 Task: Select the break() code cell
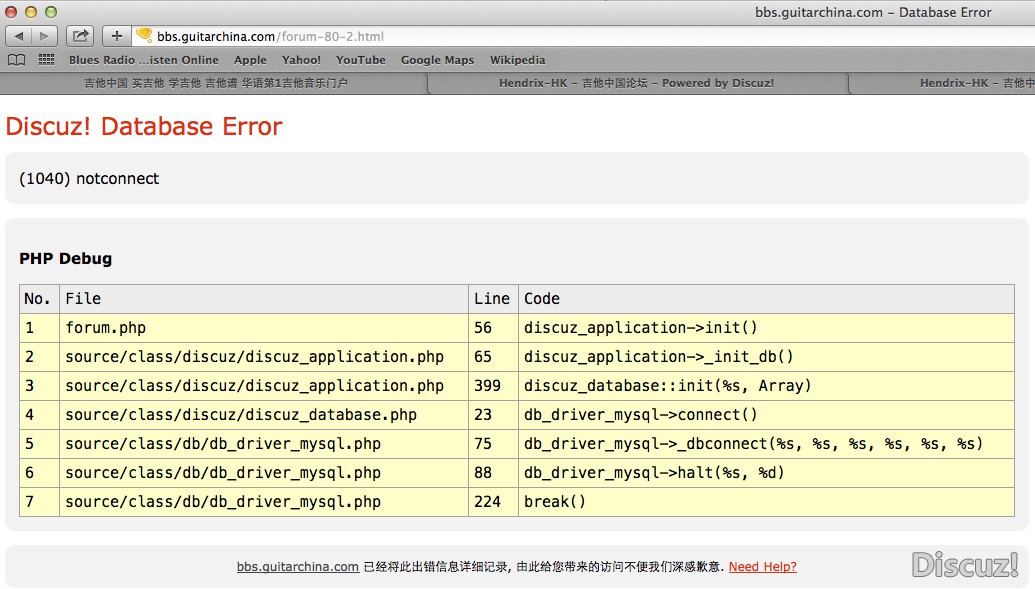(x=766, y=502)
